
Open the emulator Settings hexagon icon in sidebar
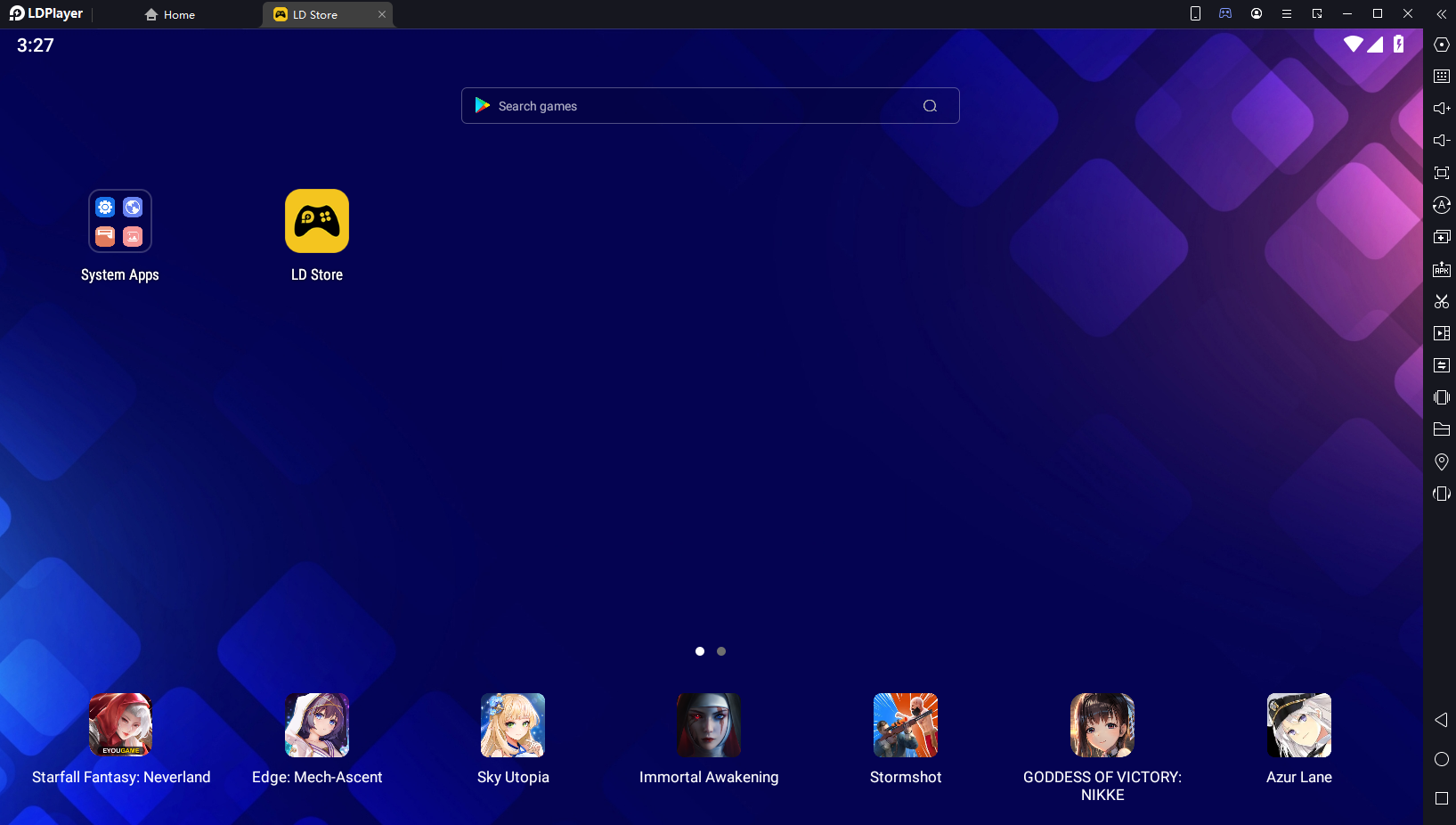[1442, 45]
